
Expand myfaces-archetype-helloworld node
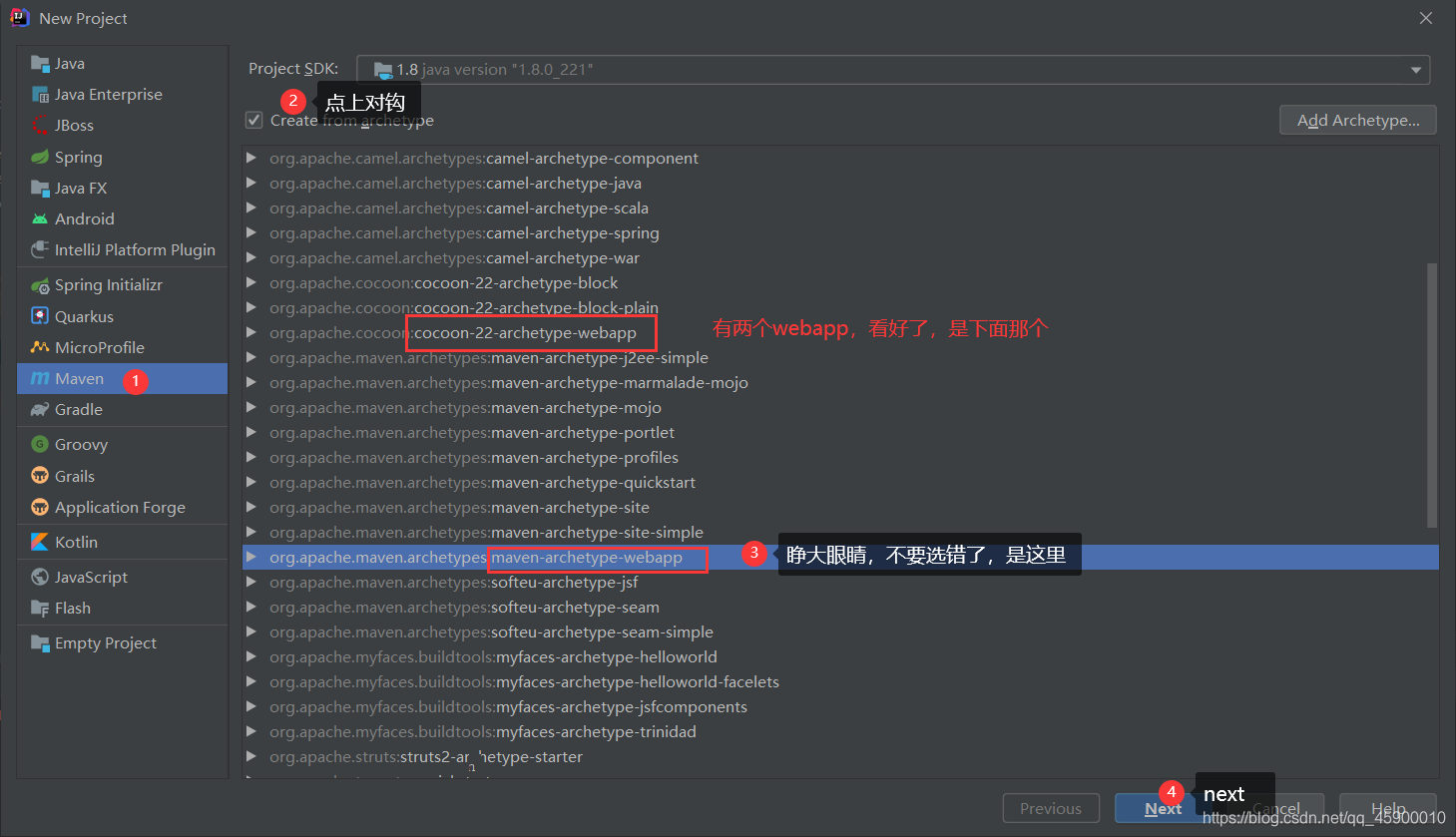point(251,656)
